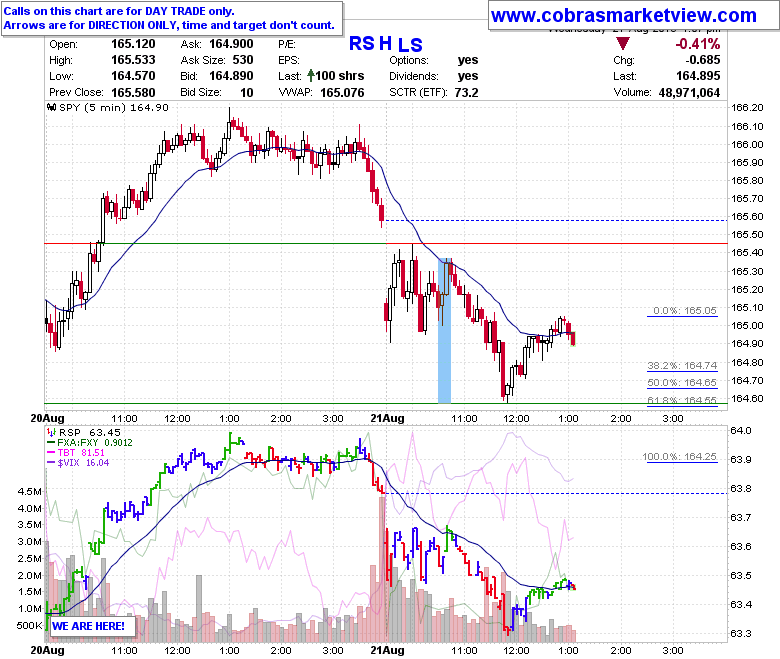Viewport: 780px width, 659px height.
Task: Click the RS H LS chart title
Action: (386, 44)
